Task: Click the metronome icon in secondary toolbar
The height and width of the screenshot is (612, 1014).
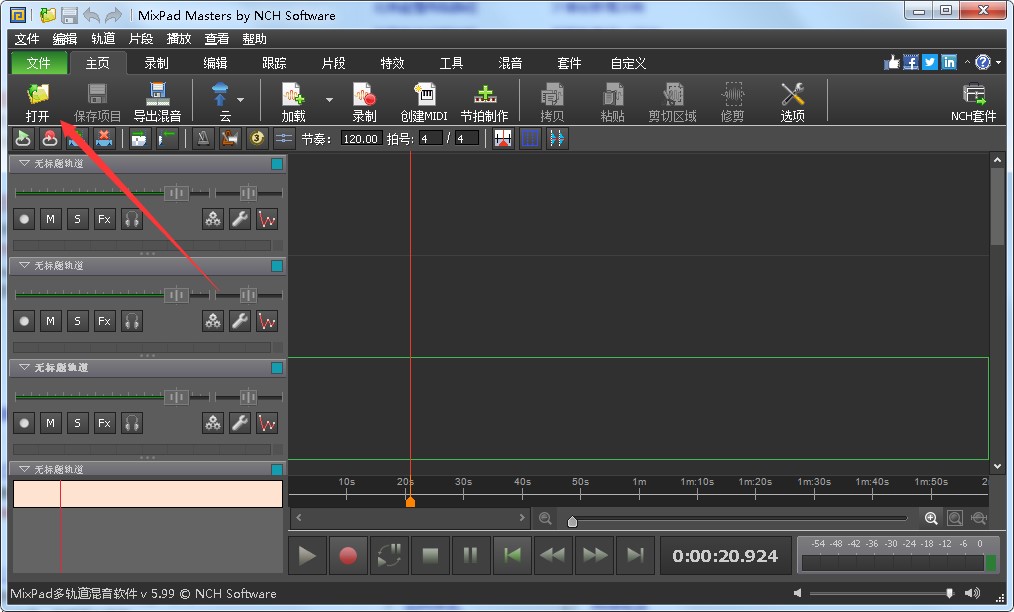Action: 203,138
